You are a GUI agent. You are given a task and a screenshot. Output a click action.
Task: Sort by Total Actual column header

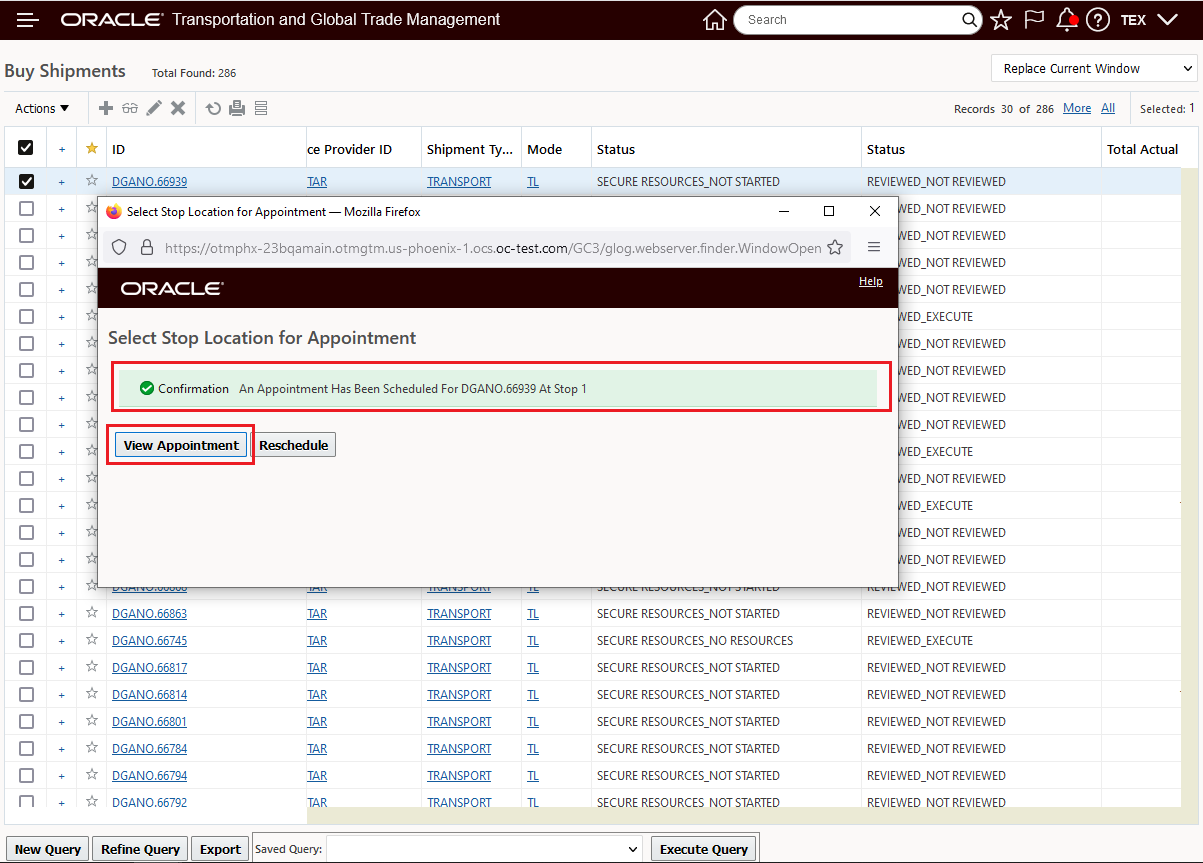(x=1142, y=149)
